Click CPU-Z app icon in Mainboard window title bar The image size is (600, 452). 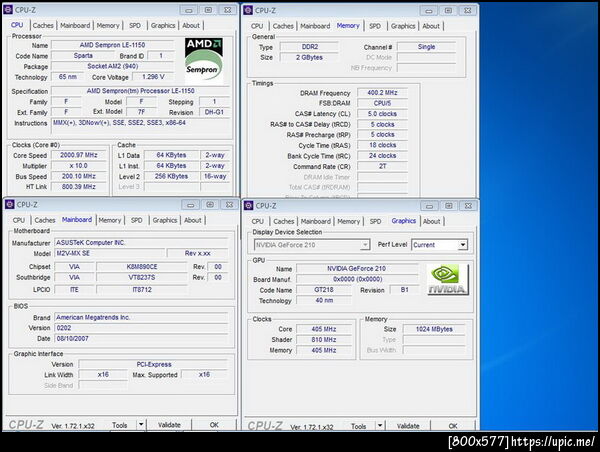coord(10,204)
